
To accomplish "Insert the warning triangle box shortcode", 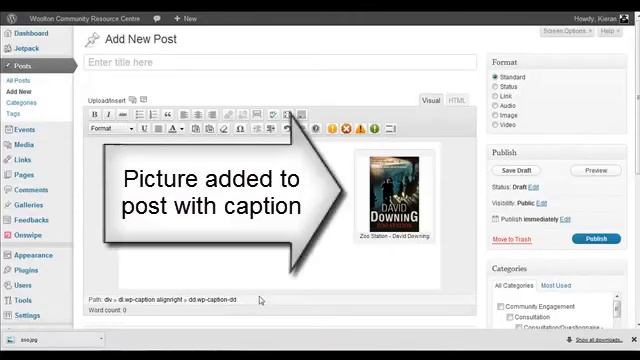I will point(360,129).
